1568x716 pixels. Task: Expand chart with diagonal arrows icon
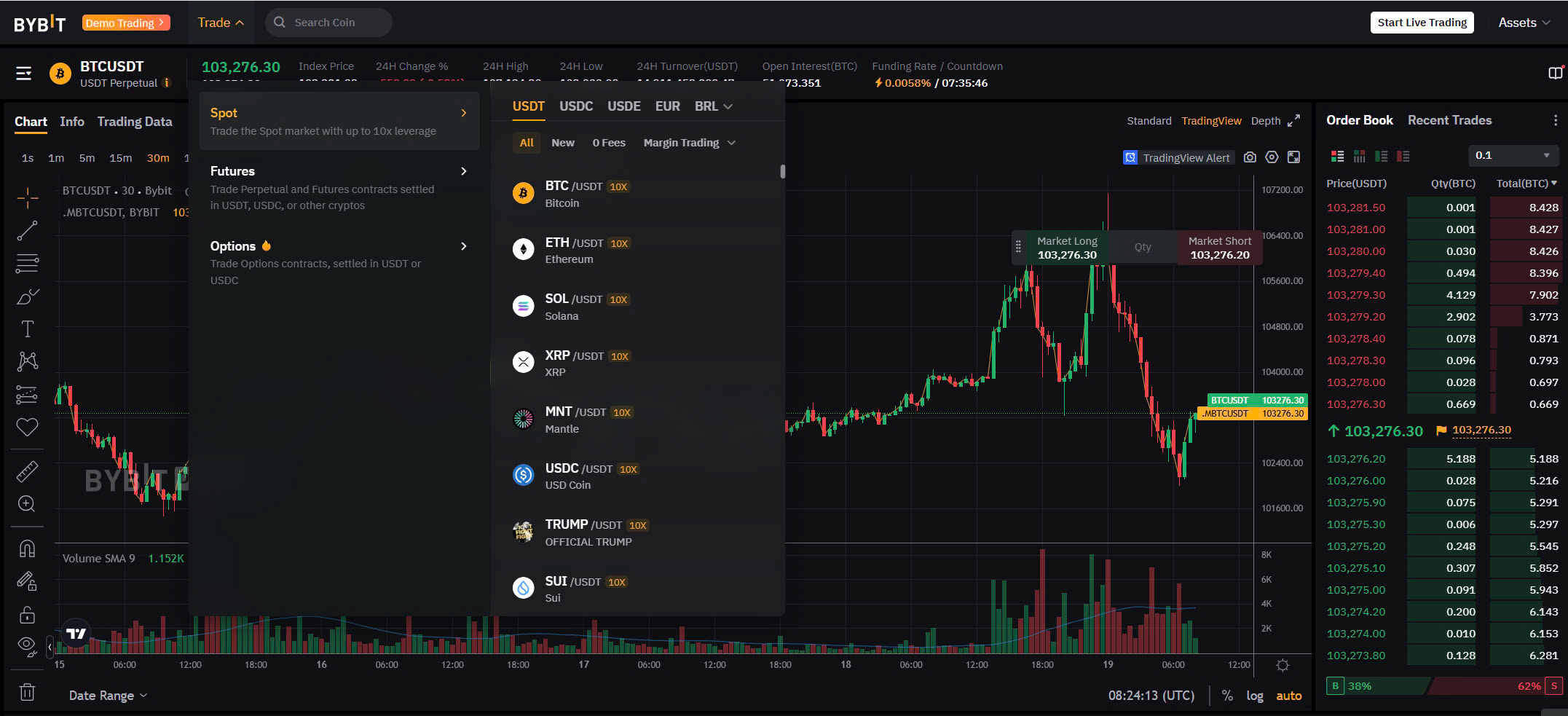pyautogui.click(x=1294, y=121)
